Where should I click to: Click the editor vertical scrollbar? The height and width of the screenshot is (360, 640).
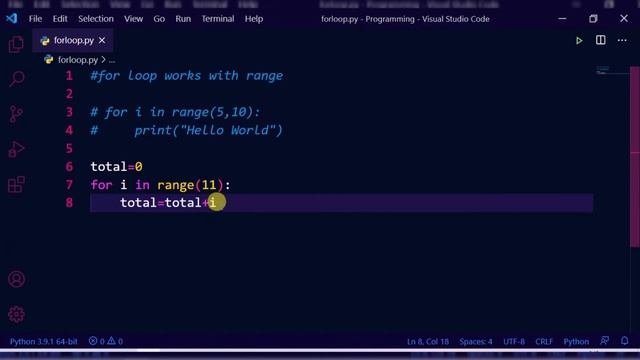point(635,157)
